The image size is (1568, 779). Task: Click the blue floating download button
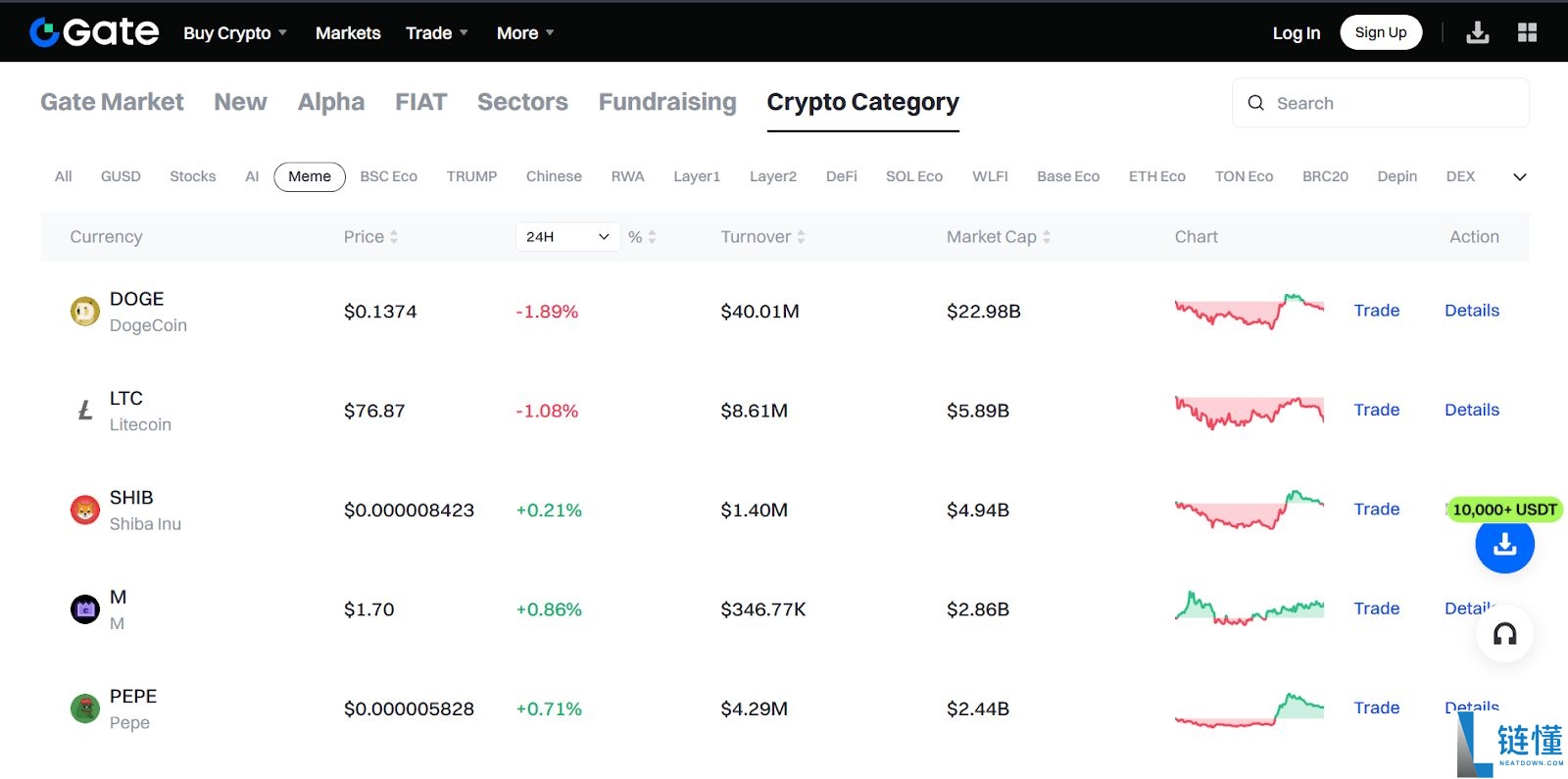(x=1504, y=545)
